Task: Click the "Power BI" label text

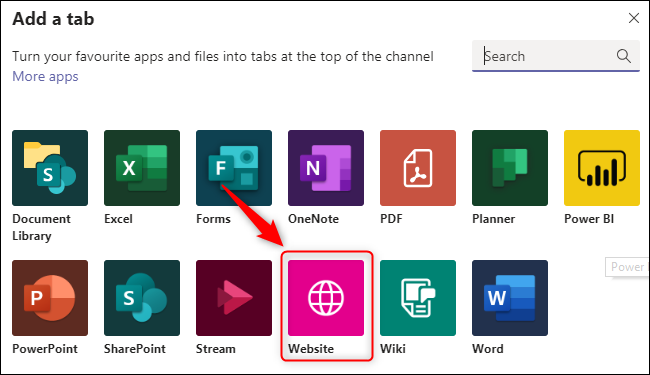Action: pos(589,219)
